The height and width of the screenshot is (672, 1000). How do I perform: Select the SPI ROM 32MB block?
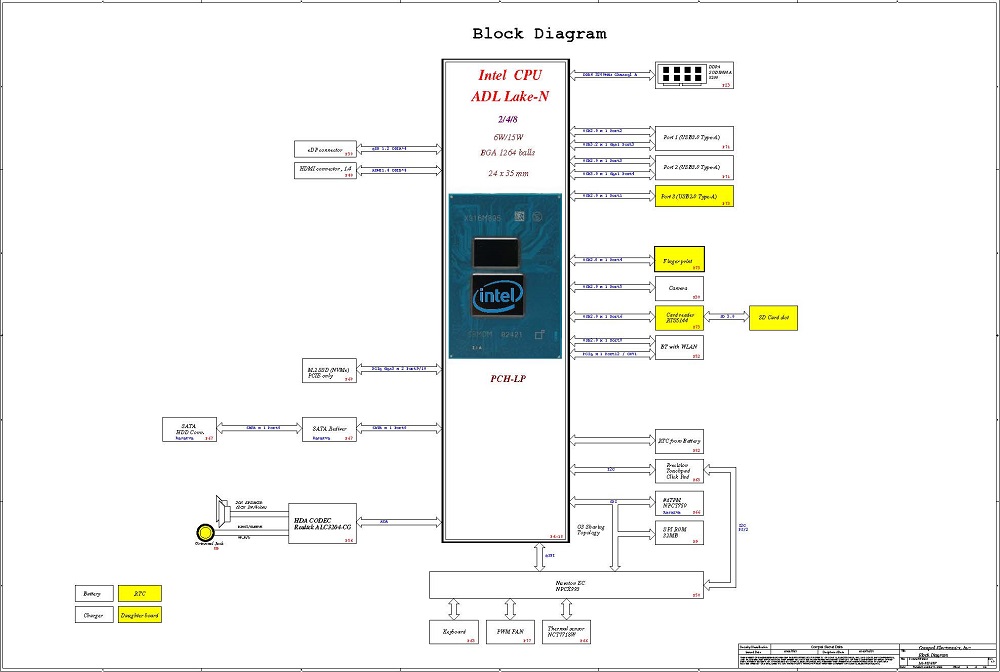(x=679, y=532)
